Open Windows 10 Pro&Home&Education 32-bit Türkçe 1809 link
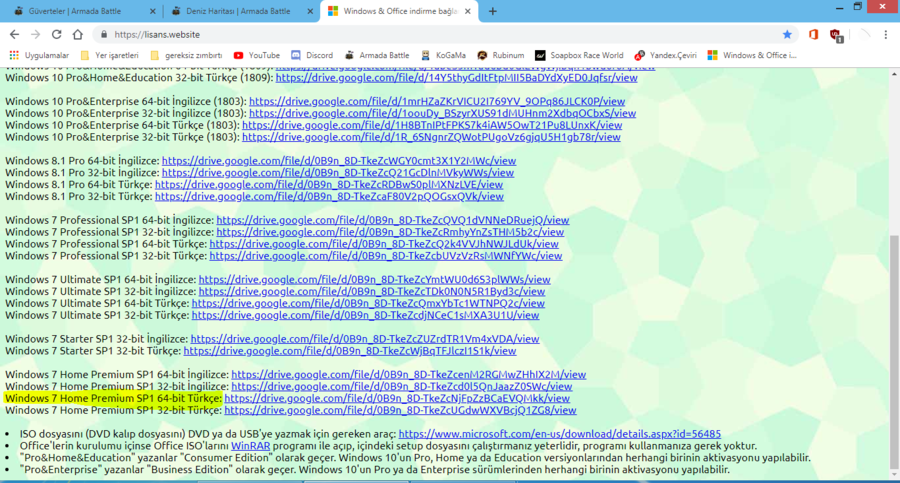Screen dimensions: 900x483 [x=456, y=78]
